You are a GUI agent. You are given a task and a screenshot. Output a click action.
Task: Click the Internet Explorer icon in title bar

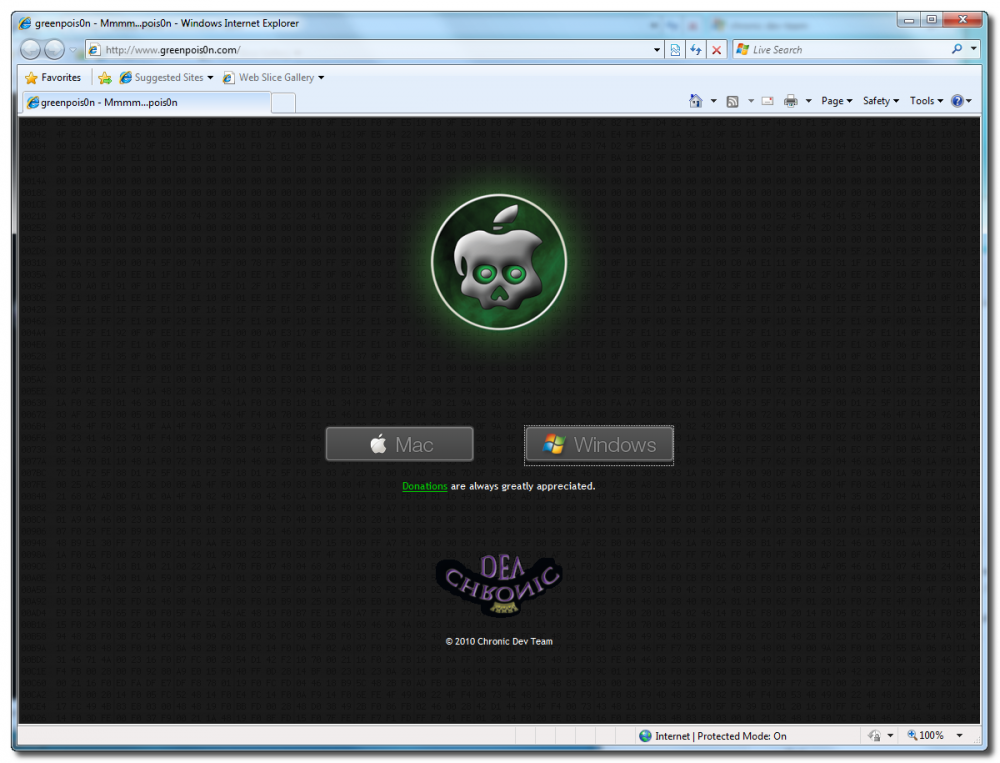pos(25,23)
